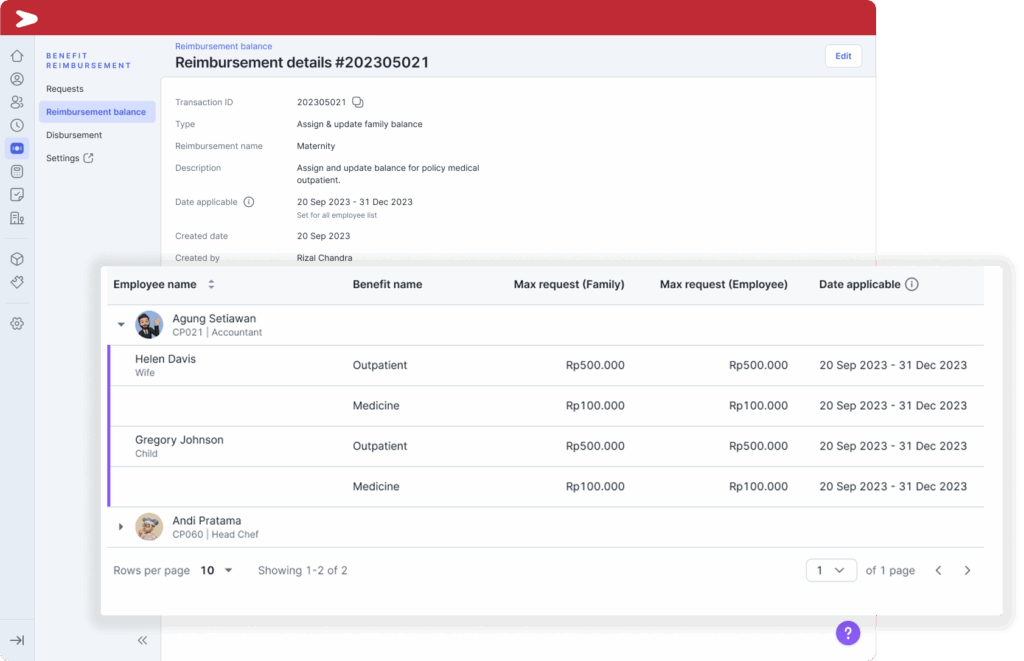Click the expand sidebar arrow icon at bottom

tap(17, 640)
